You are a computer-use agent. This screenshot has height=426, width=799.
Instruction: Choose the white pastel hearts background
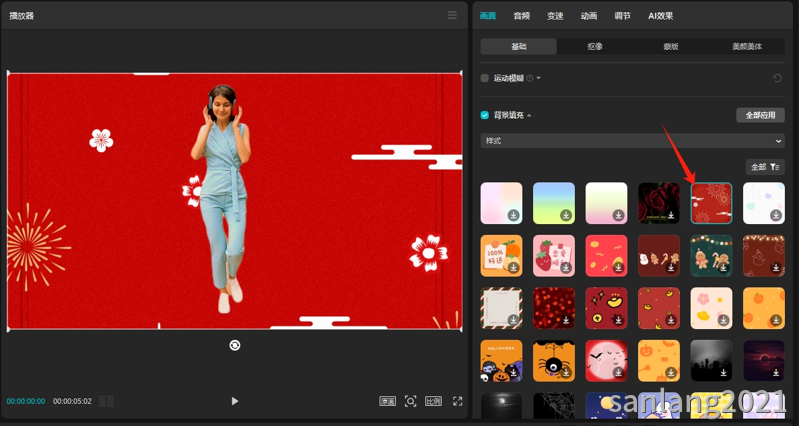coord(764,203)
